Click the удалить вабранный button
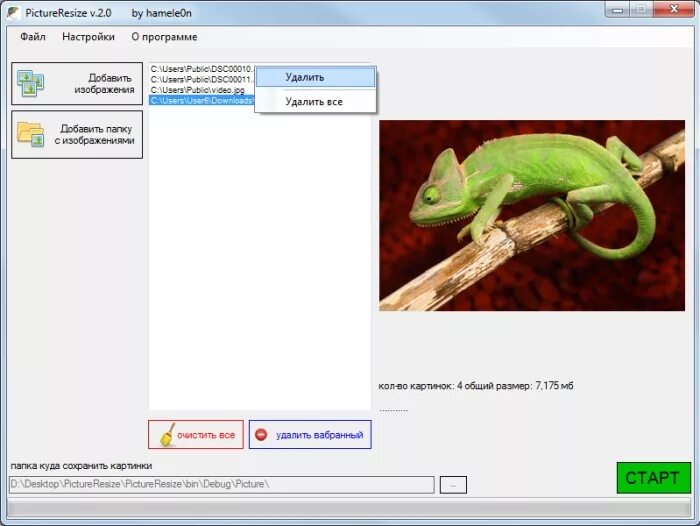This screenshot has height=526, width=700. pyautogui.click(x=310, y=434)
